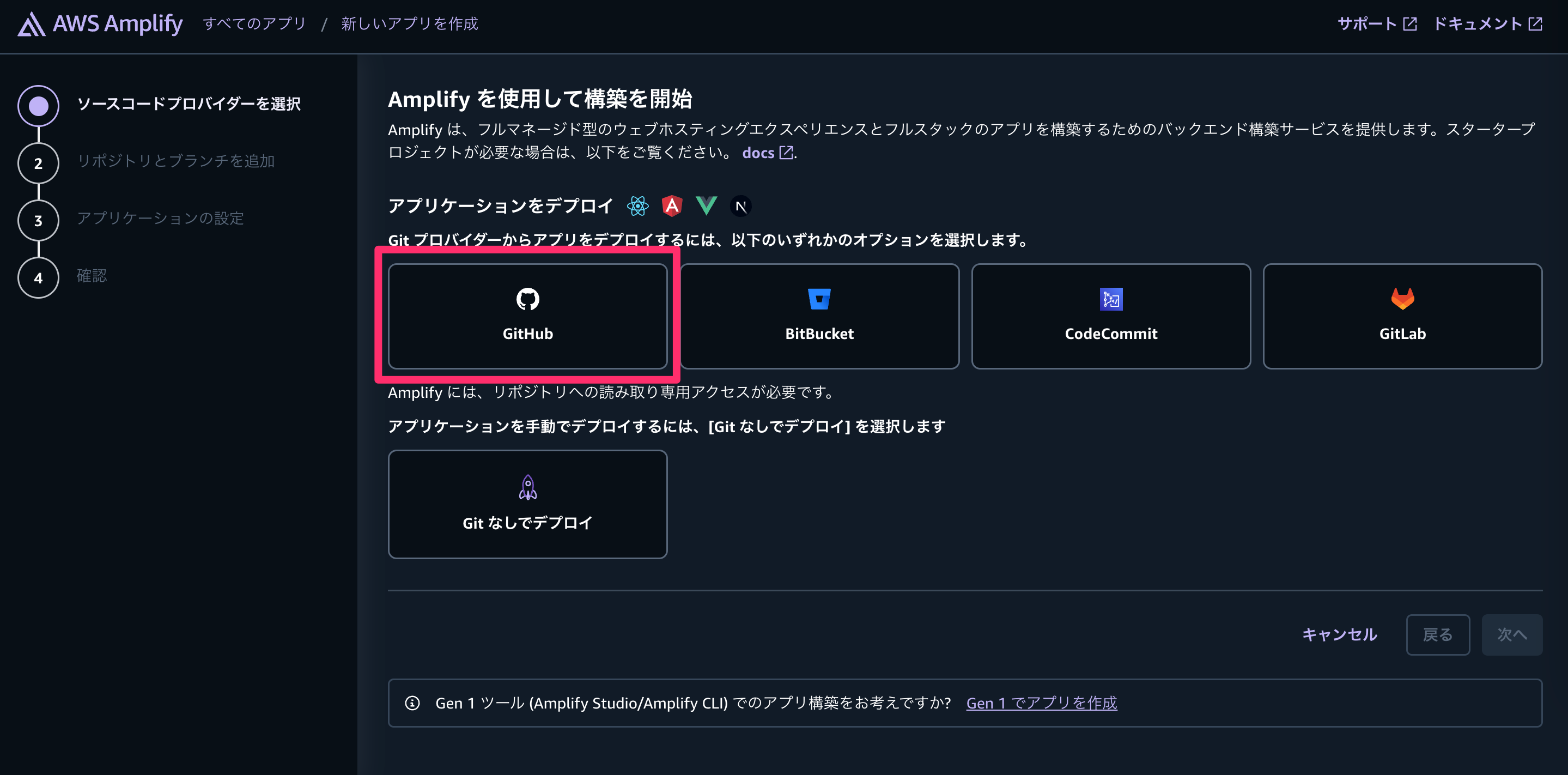Click the Vue framework icon

tap(706, 206)
